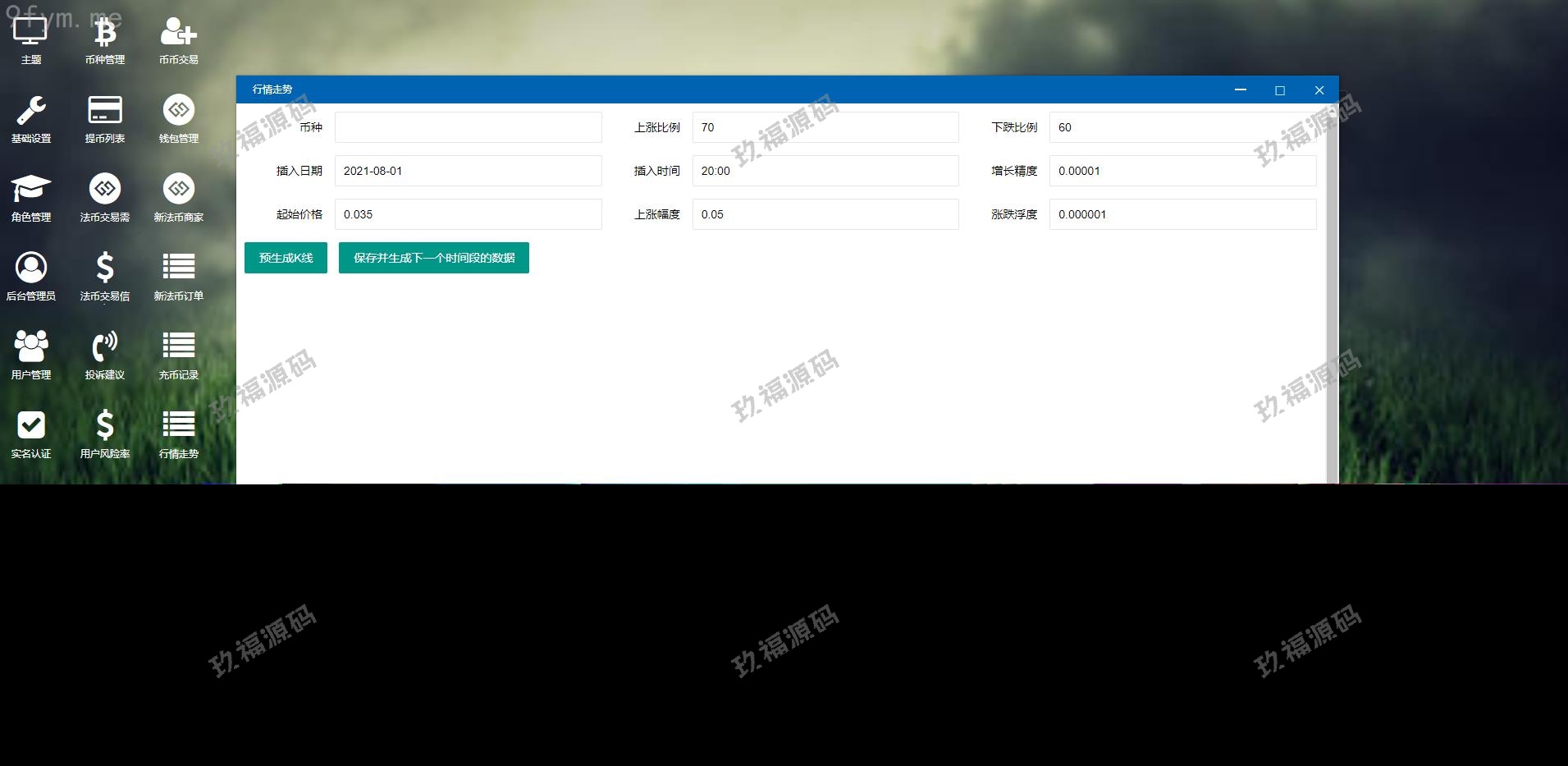
Task: Open the 币种管理 Bitcoin icon
Action: click(x=105, y=34)
